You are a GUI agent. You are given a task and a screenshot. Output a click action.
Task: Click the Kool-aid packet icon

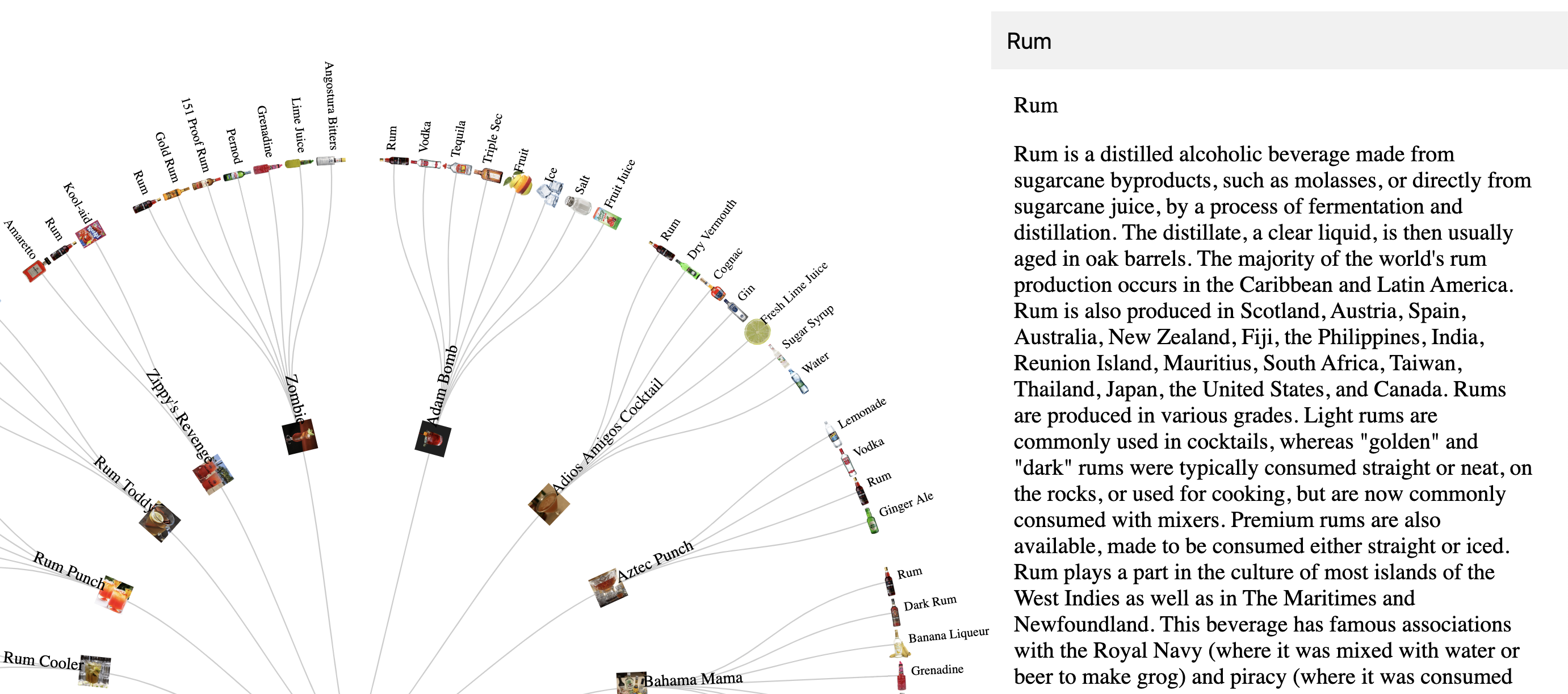click(x=91, y=234)
